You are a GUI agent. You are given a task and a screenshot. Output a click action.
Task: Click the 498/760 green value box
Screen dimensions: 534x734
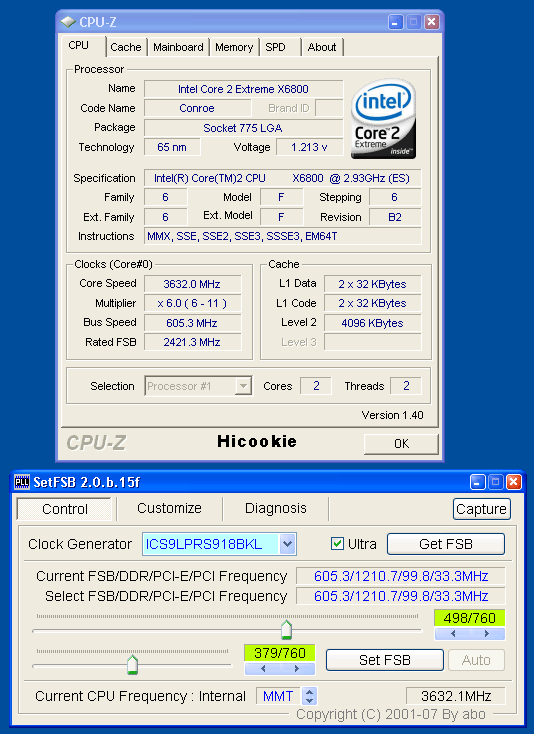point(470,618)
